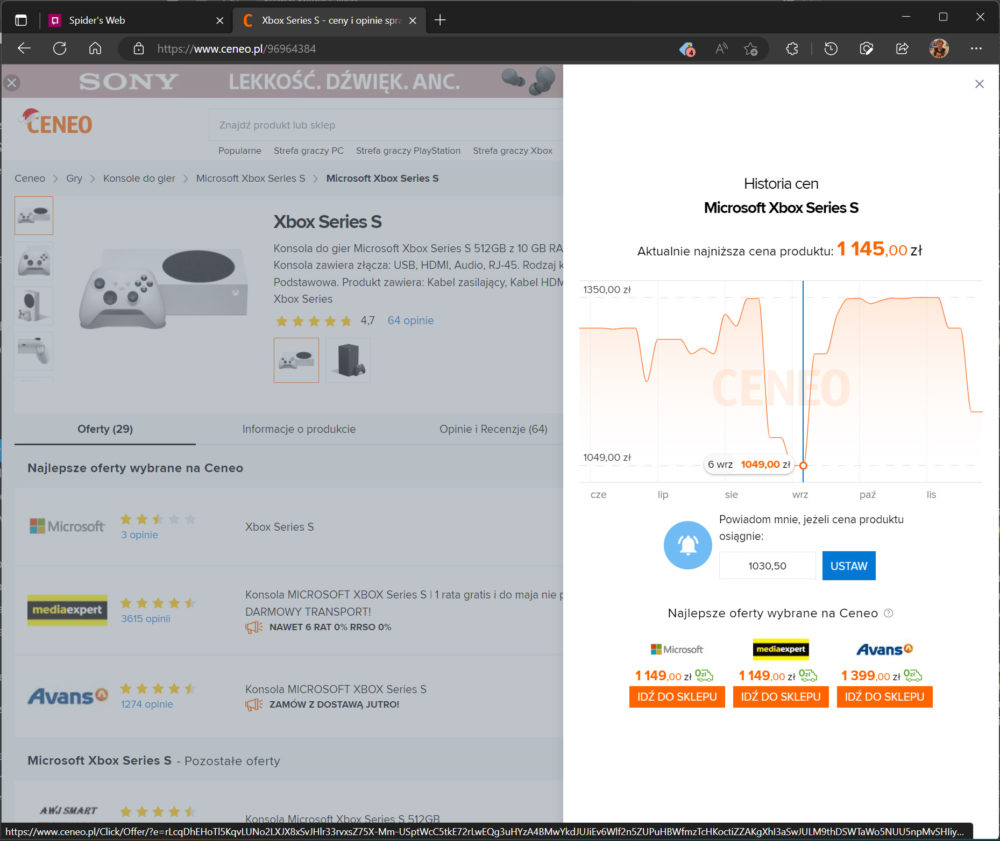Close the Spider's Web tab
This screenshot has height=841, width=1000.
[x=220, y=20]
